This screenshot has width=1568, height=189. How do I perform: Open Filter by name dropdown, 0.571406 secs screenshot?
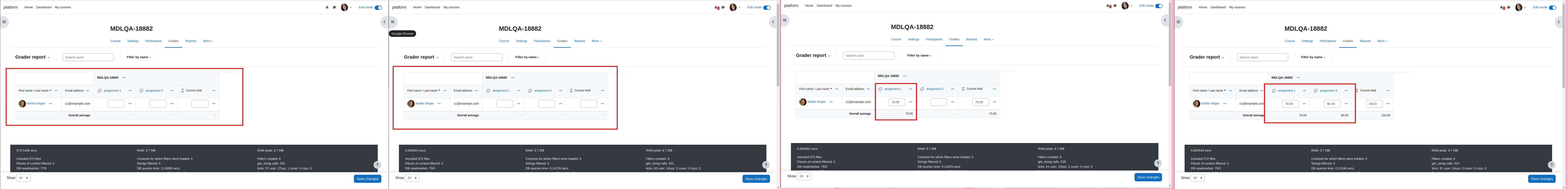pyautogui.click(x=139, y=57)
